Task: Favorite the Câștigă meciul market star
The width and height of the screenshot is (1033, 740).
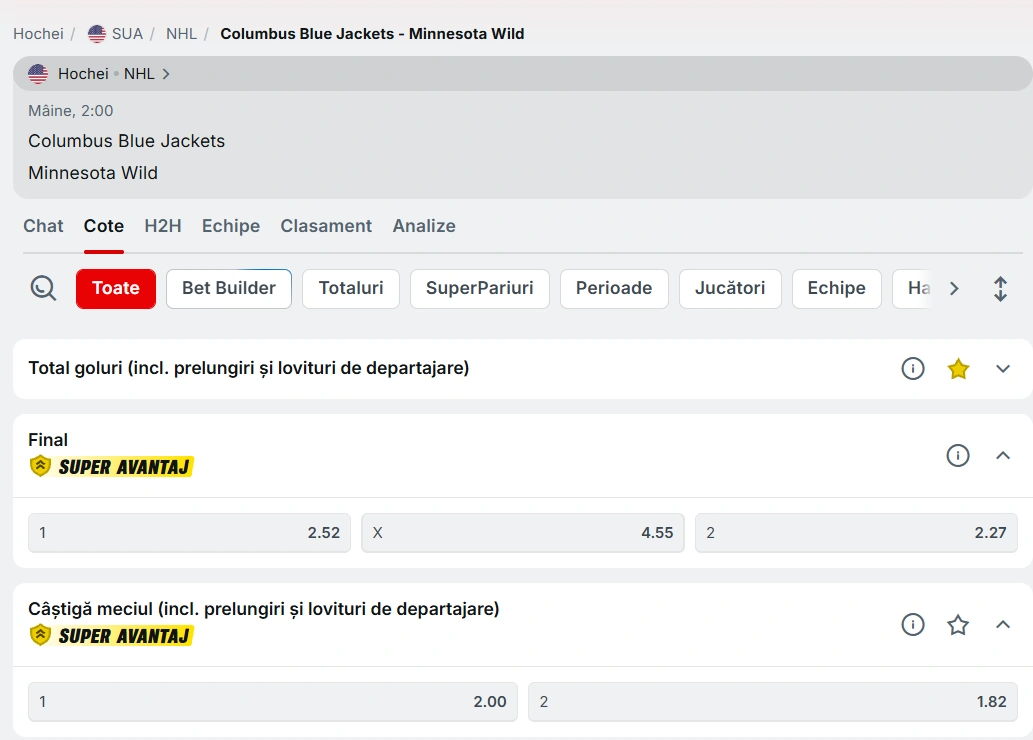Action: click(x=958, y=625)
